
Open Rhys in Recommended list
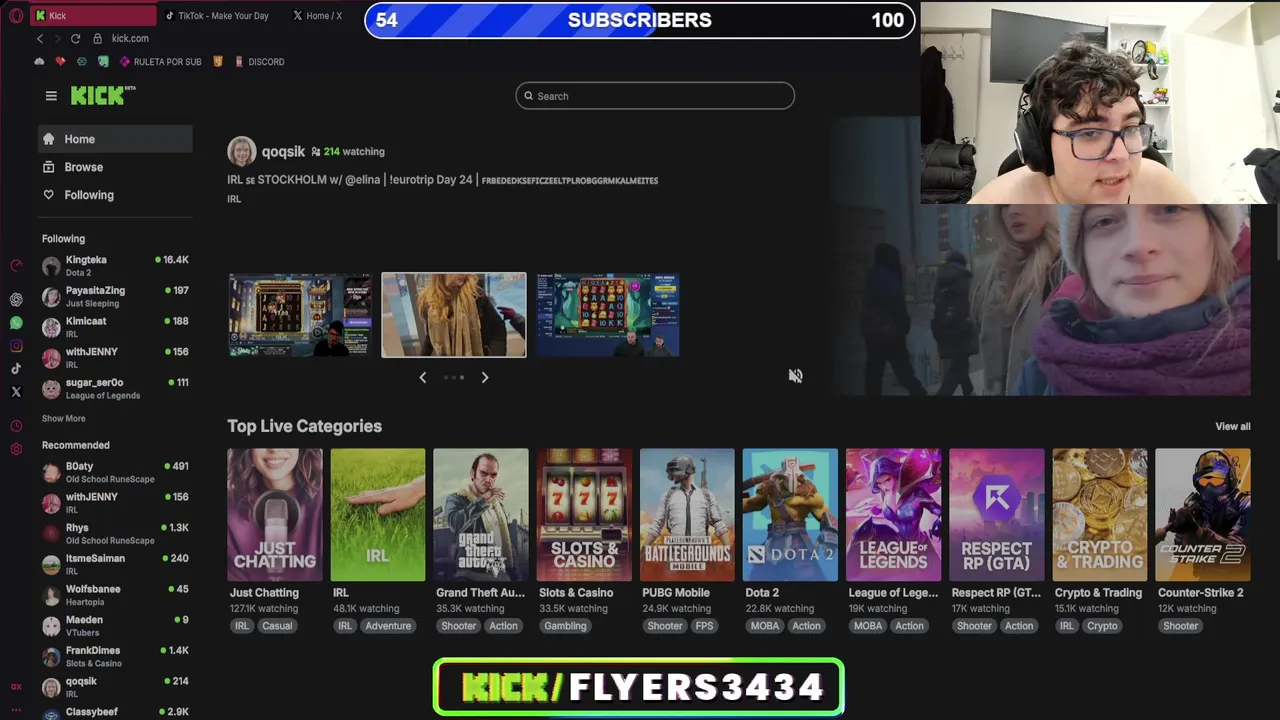pyautogui.click(x=115, y=533)
